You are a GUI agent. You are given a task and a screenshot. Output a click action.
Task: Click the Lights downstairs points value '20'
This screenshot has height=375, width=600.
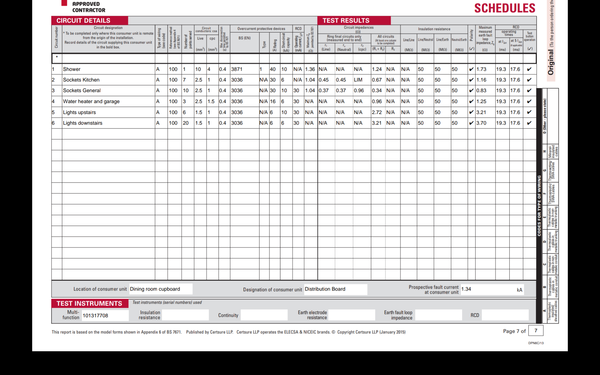point(186,123)
